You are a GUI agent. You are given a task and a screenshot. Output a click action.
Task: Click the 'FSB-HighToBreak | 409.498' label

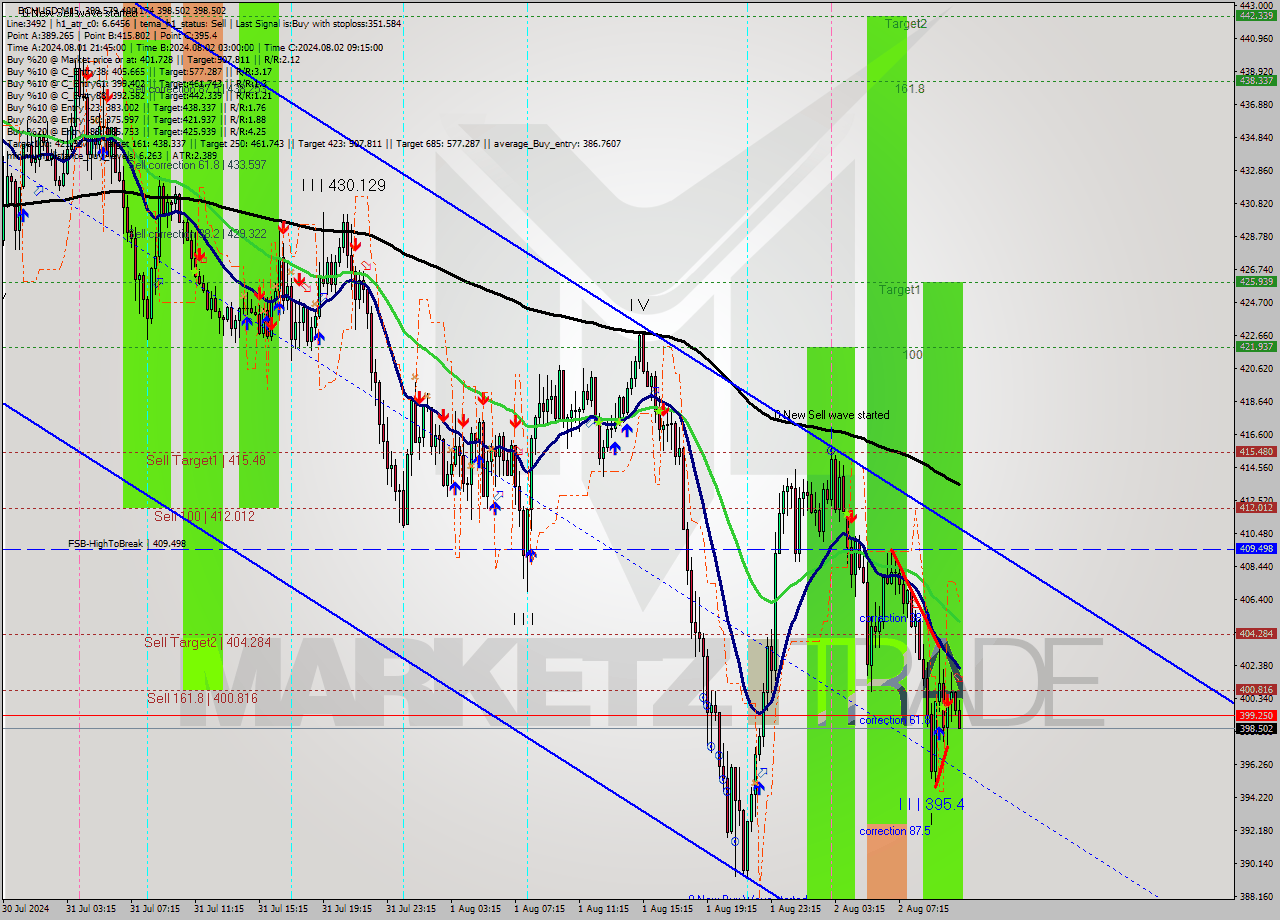127,543
